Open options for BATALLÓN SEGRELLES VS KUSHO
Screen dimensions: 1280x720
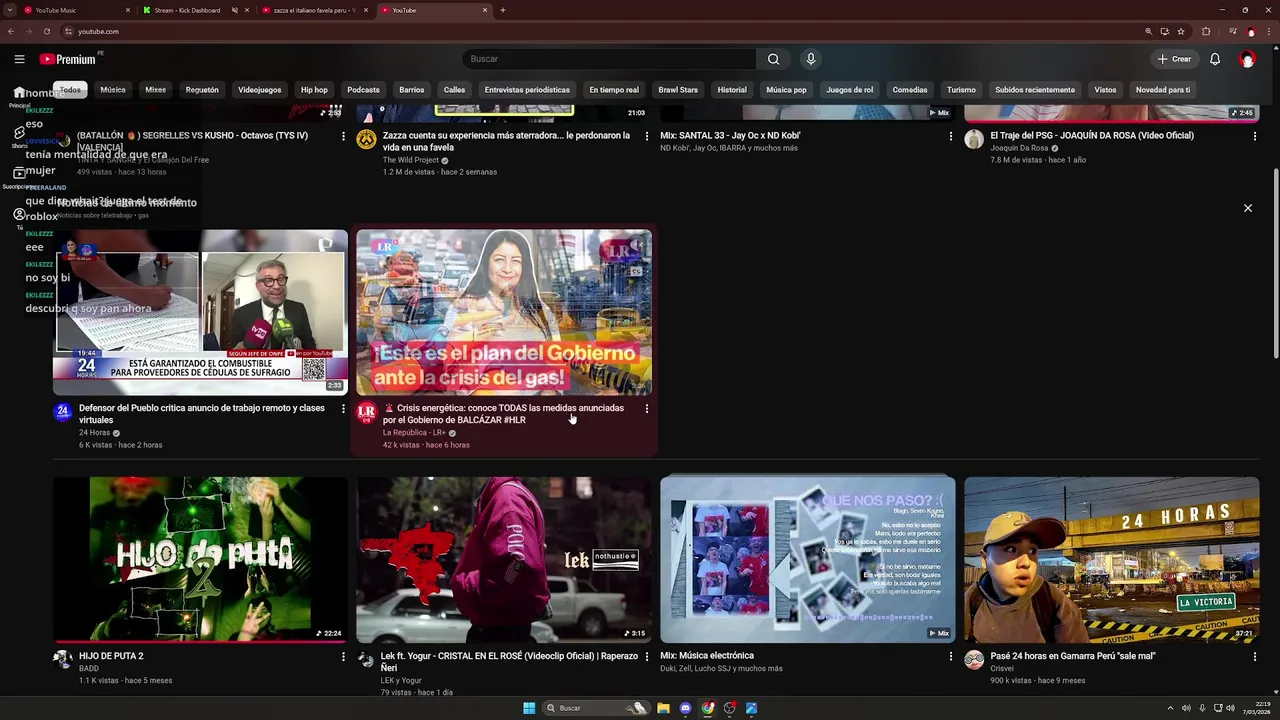(x=343, y=135)
